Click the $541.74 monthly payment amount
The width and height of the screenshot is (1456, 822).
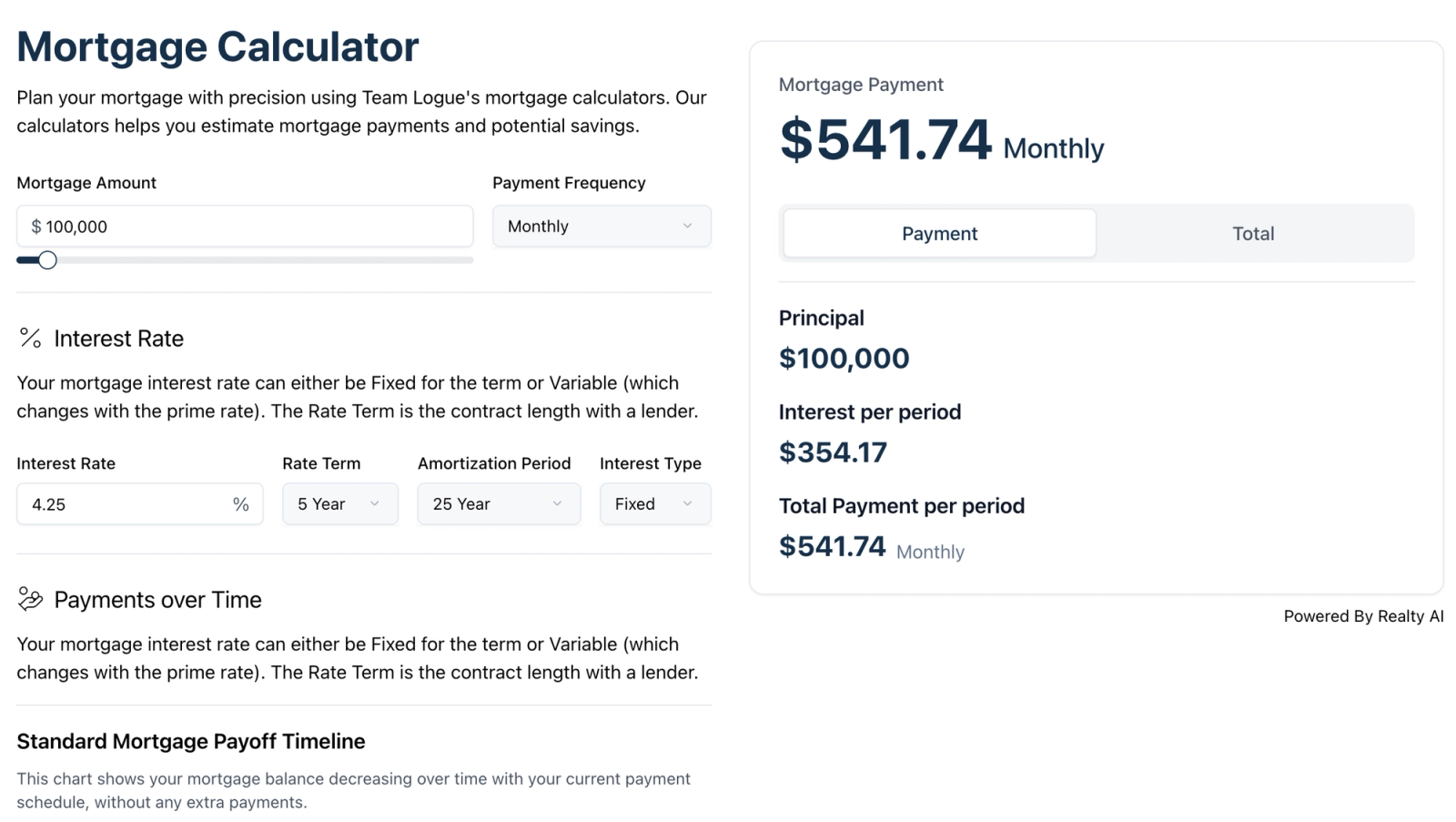click(x=885, y=139)
